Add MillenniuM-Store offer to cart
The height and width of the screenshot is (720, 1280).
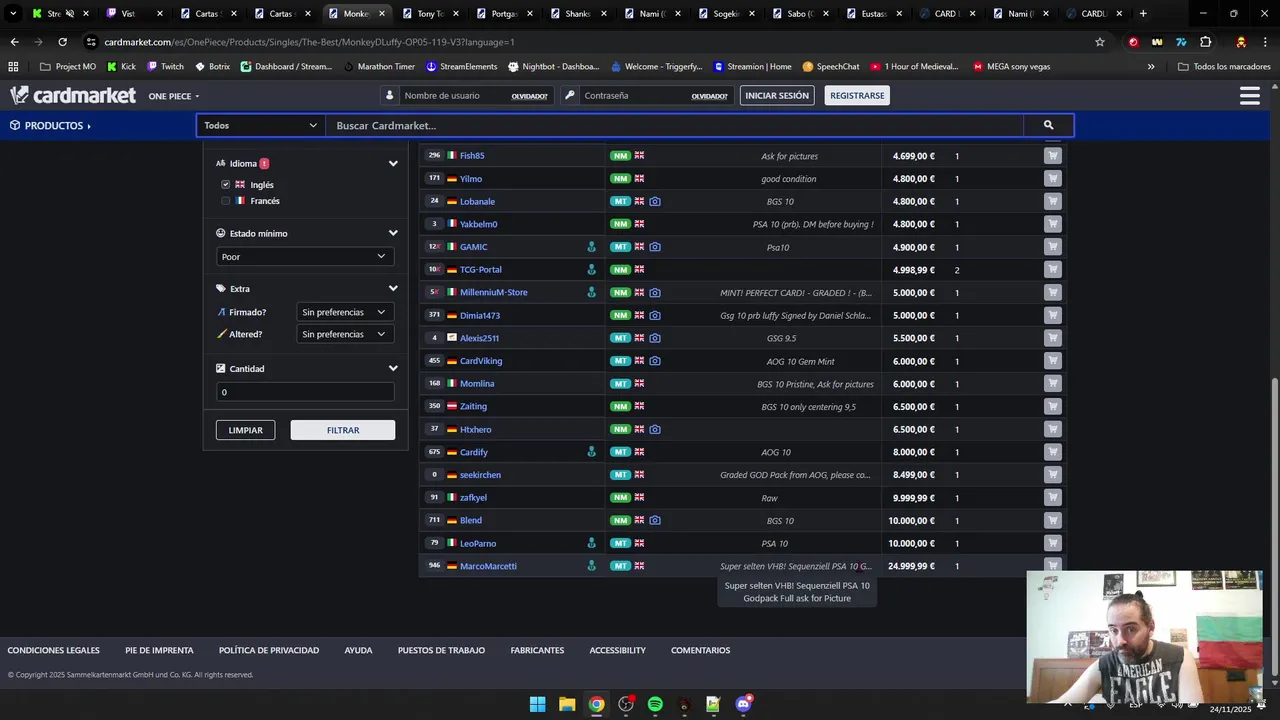(x=1052, y=293)
